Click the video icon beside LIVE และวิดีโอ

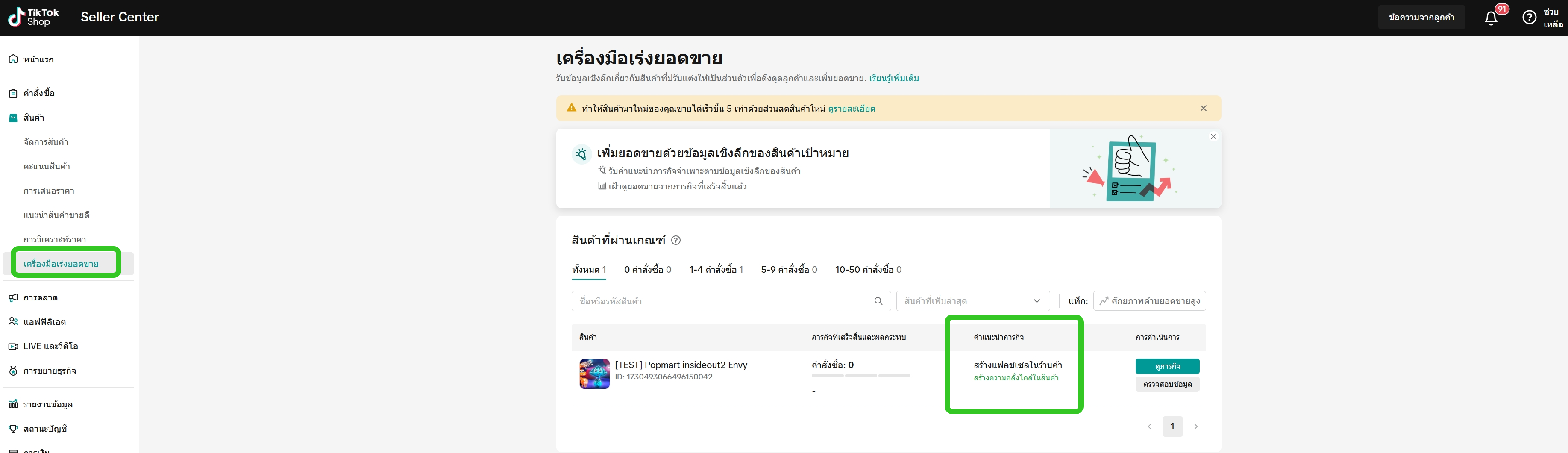point(13,347)
